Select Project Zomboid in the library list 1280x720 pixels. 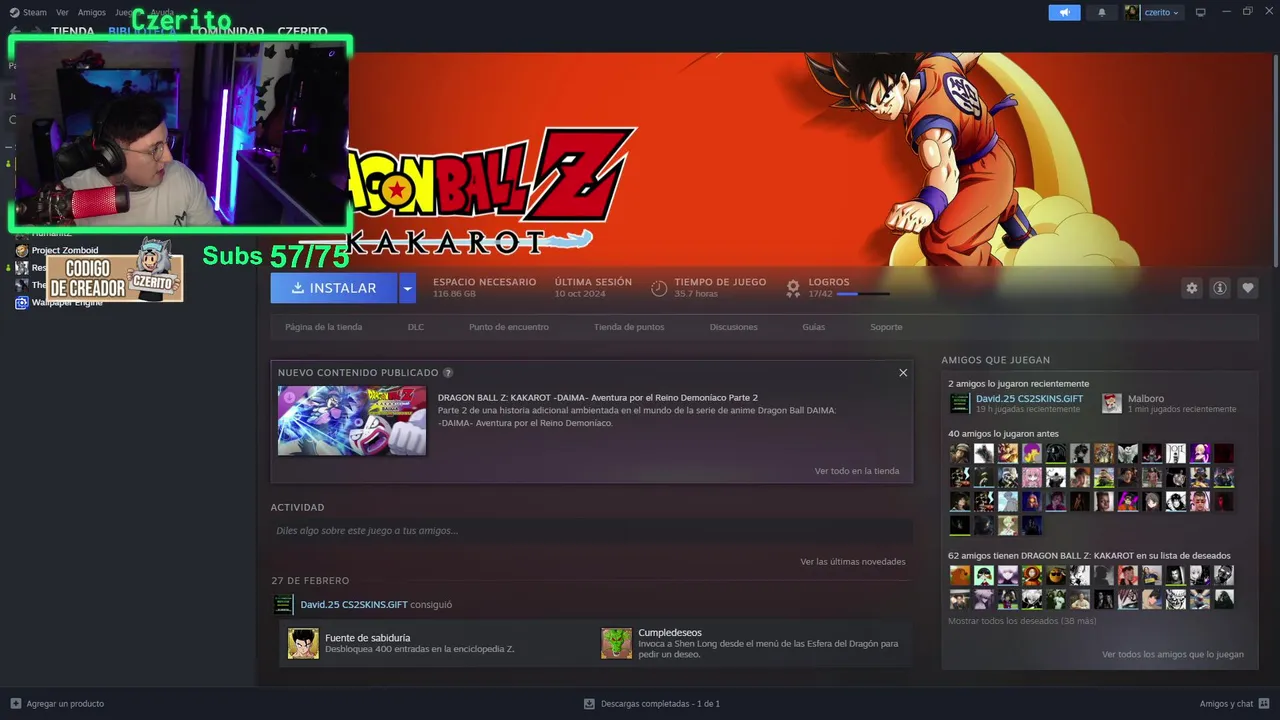[65, 250]
